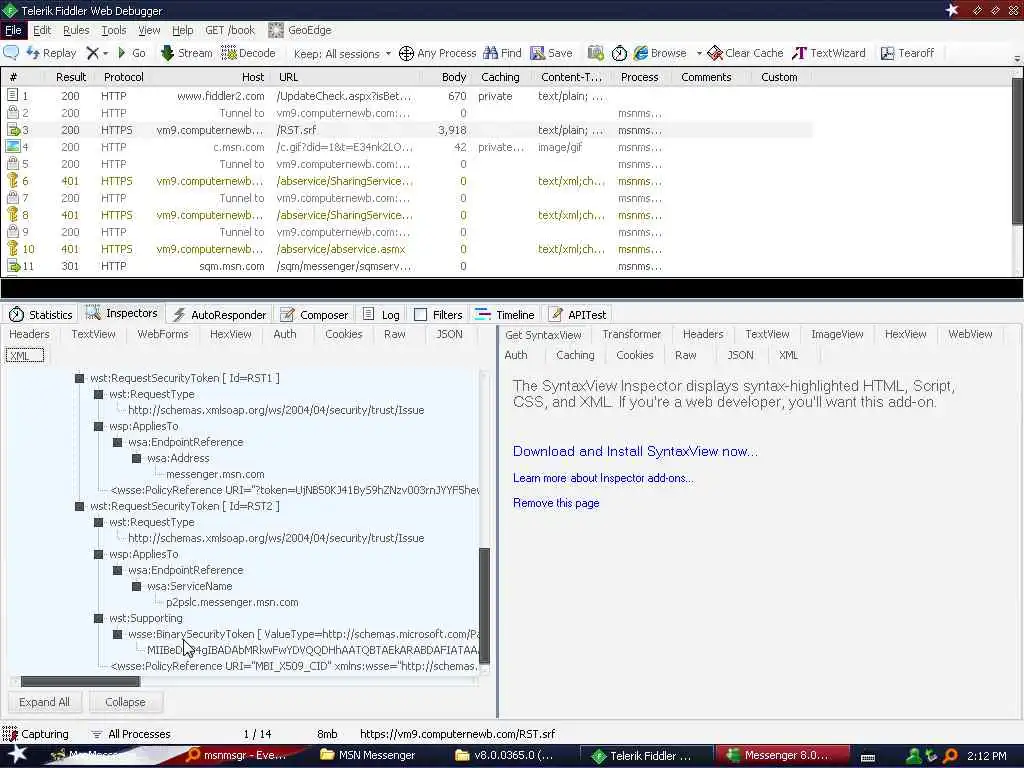
Task: Select session 3 with /RST.srf URL
Action: click(407, 130)
